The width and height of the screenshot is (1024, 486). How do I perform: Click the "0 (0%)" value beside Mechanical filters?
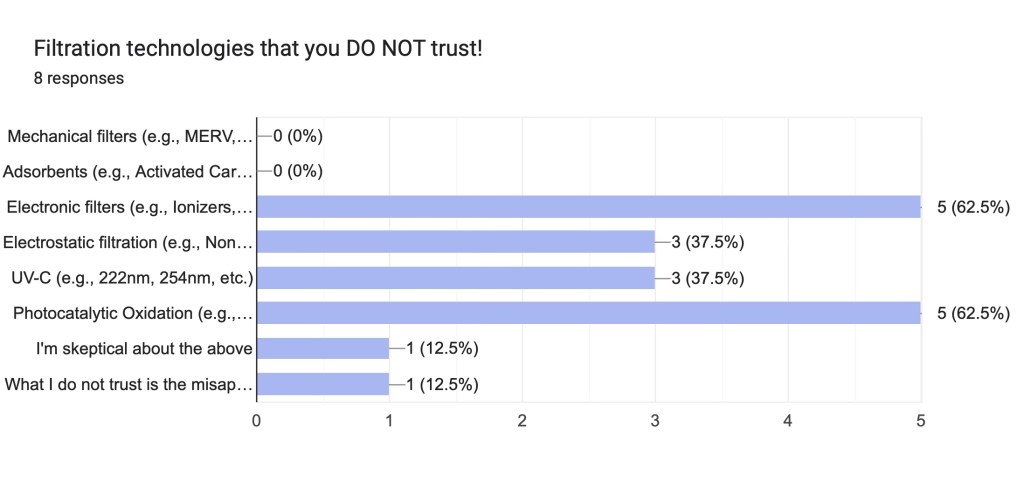[298, 136]
